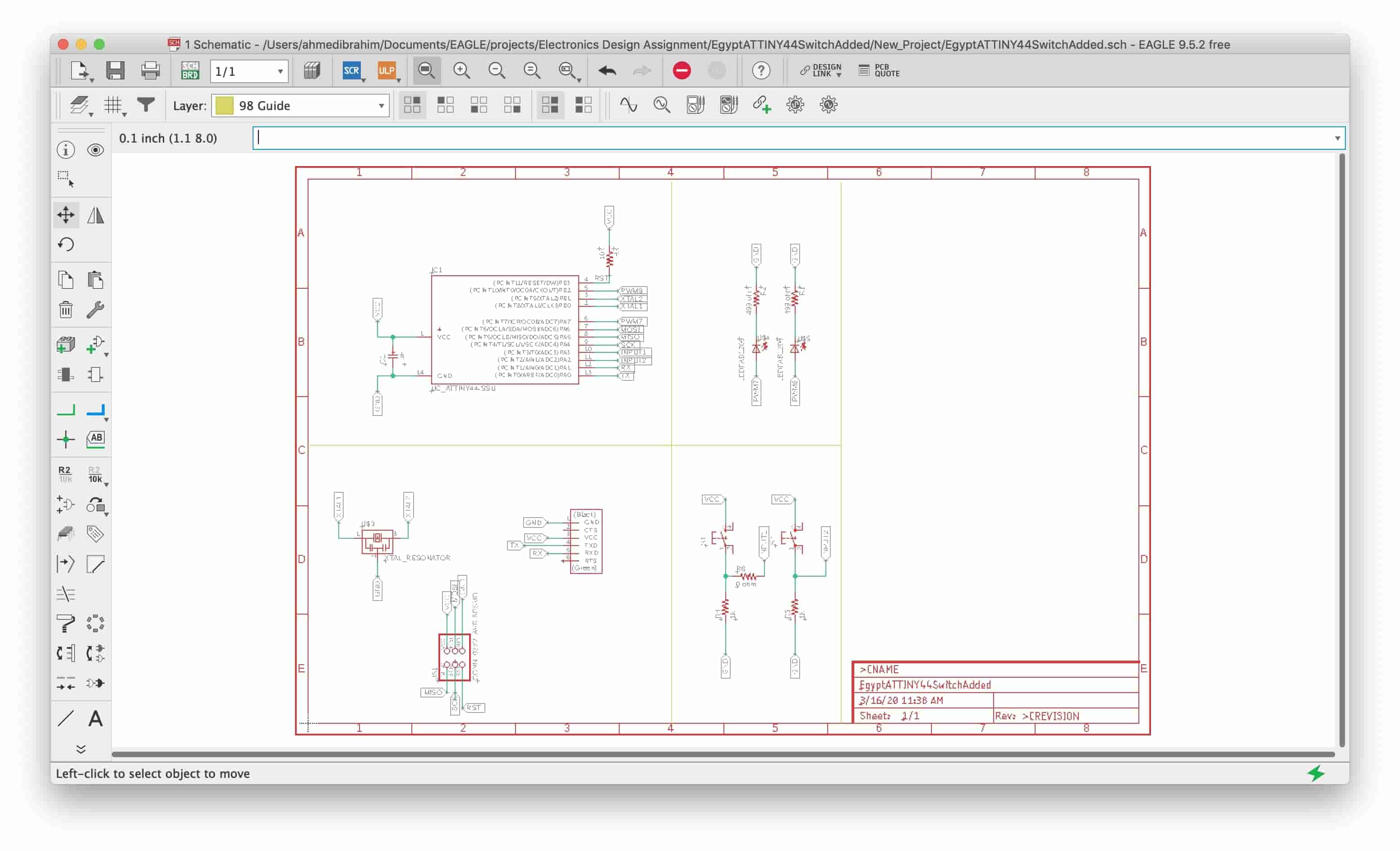Select the Rotate tool
This screenshot has width=1400, height=851.
pyautogui.click(x=66, y=245)
